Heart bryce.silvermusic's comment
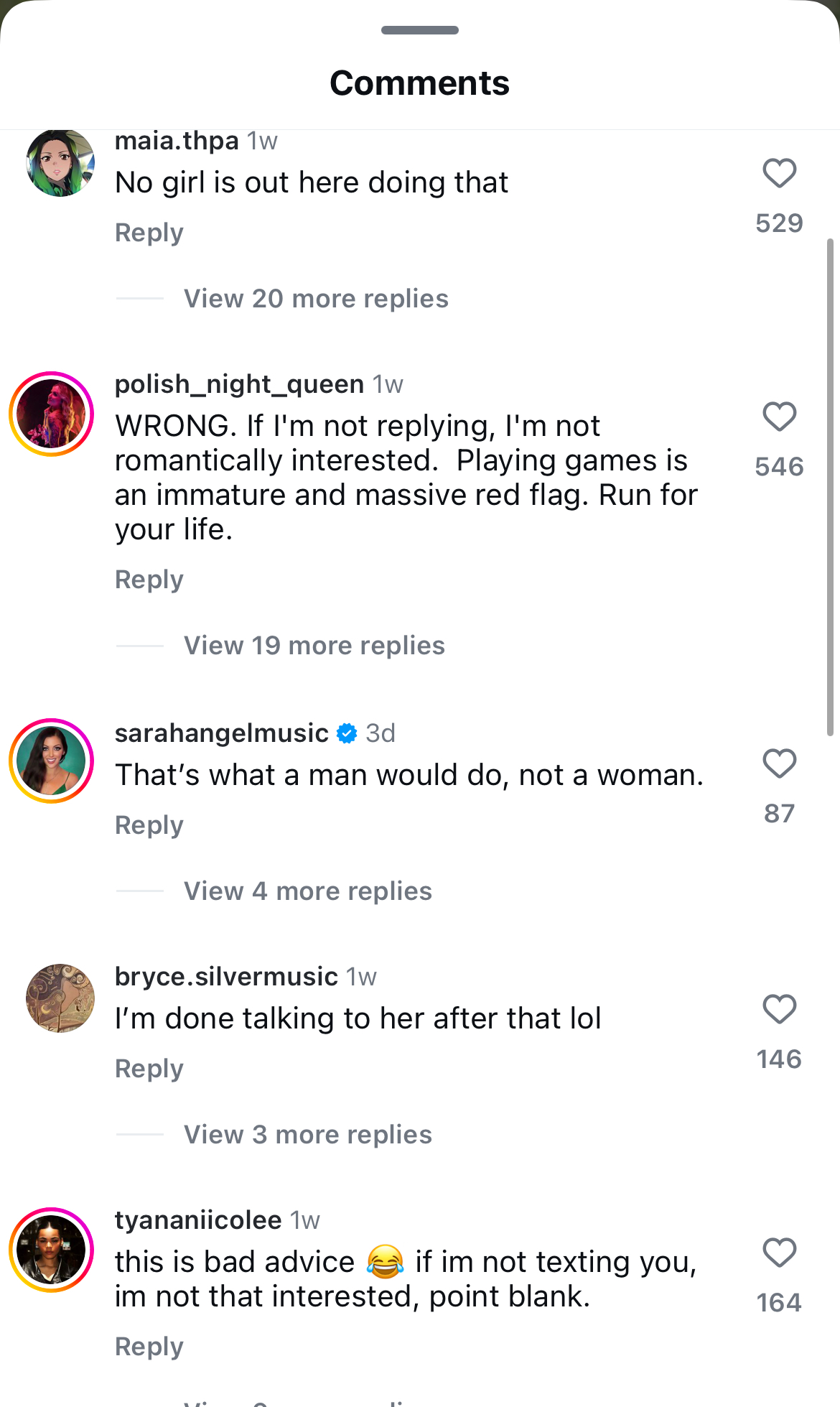The height and width of the screenshot is (1407, 840). point(779,1009)
